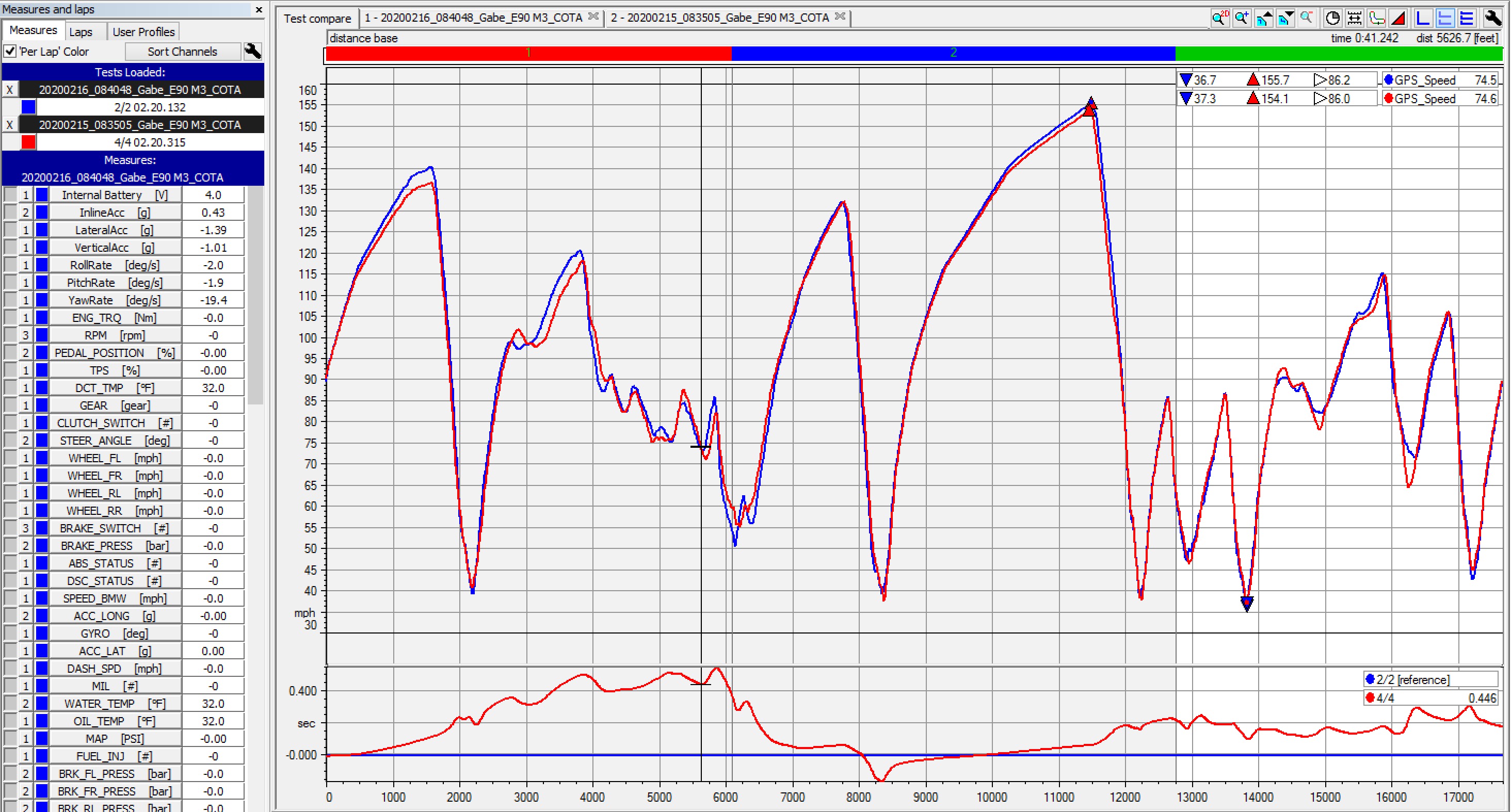
Task: Select lap row '2/2 02.20.132'
Action: (x=150, y=107)
